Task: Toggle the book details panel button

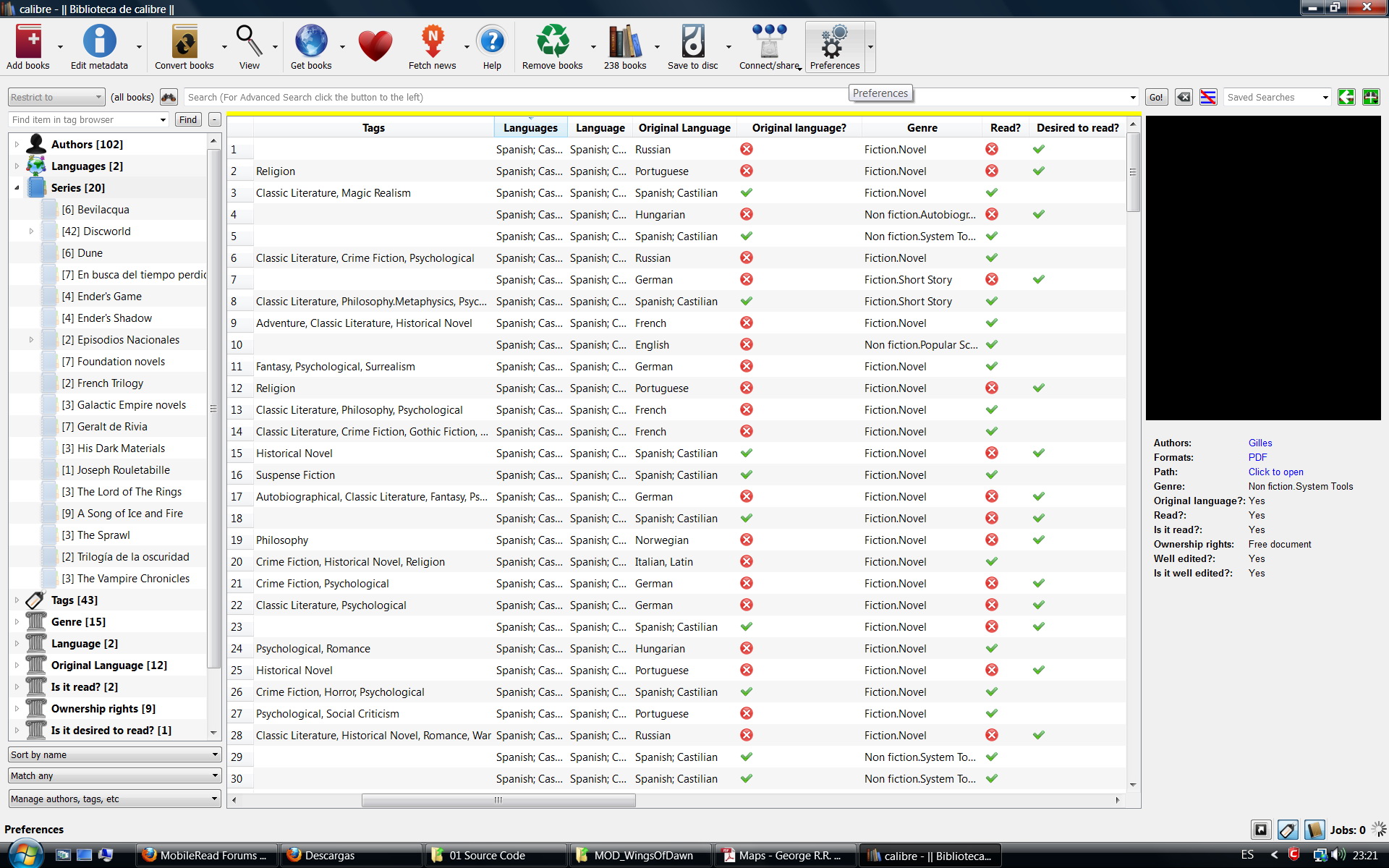Action: coord(1314,830)
